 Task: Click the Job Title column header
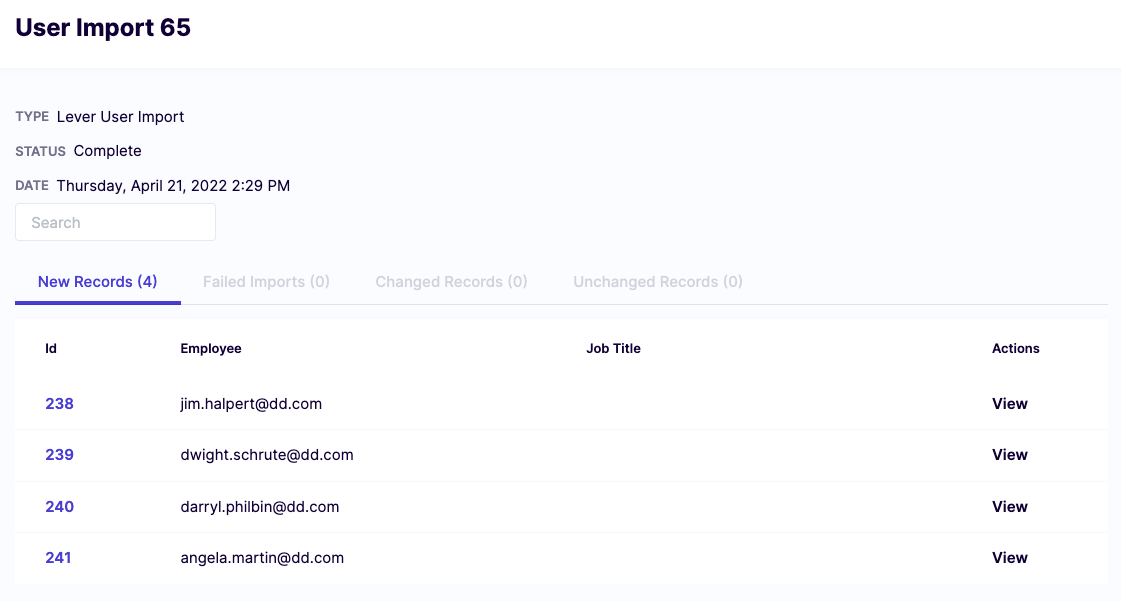click(613, 349)
